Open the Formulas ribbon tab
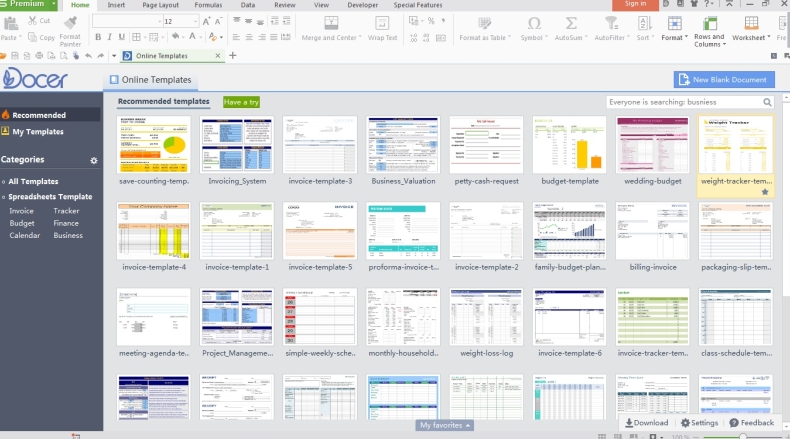 tap(208, 5)
